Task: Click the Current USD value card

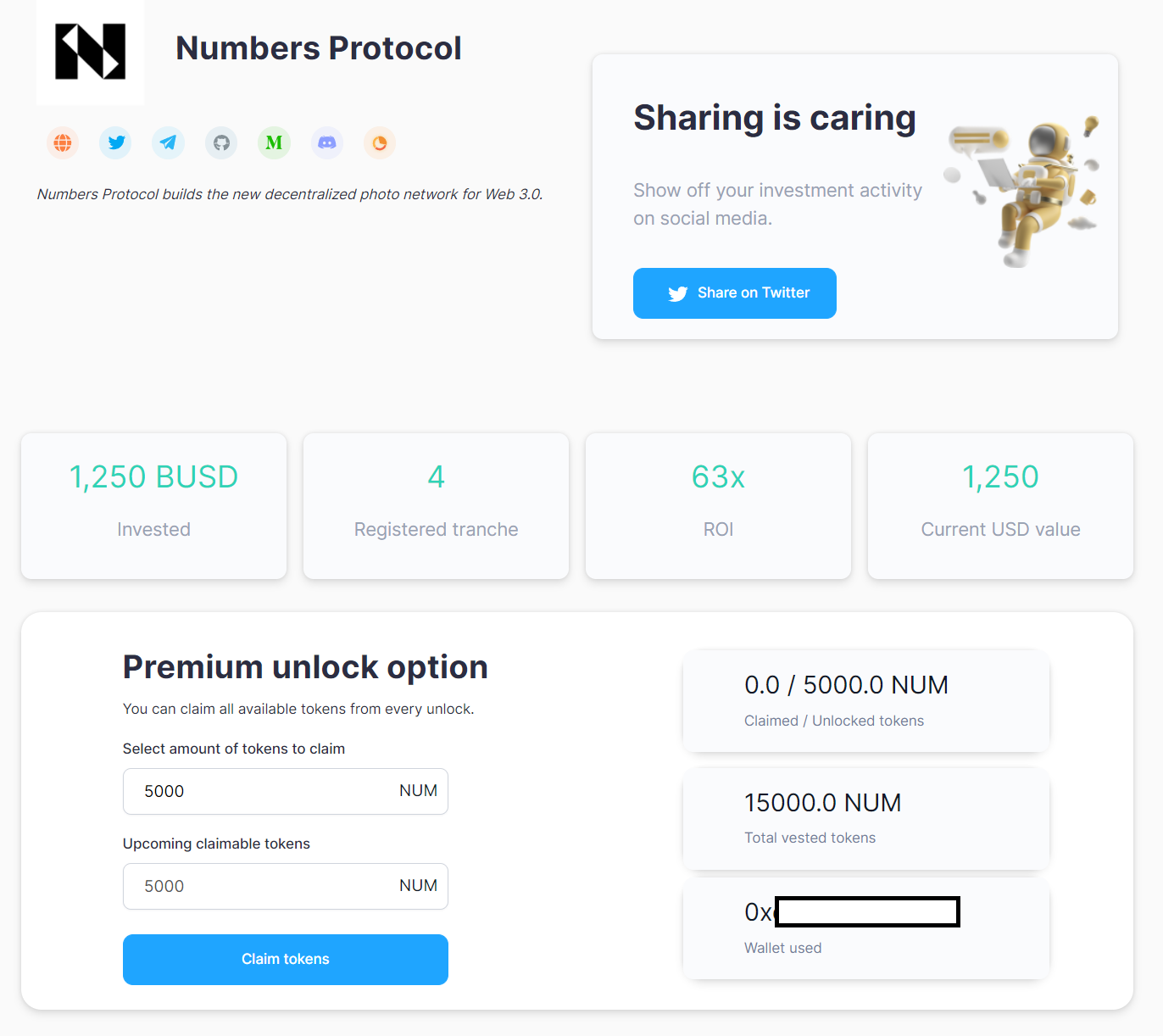Action: [1000, 506]
